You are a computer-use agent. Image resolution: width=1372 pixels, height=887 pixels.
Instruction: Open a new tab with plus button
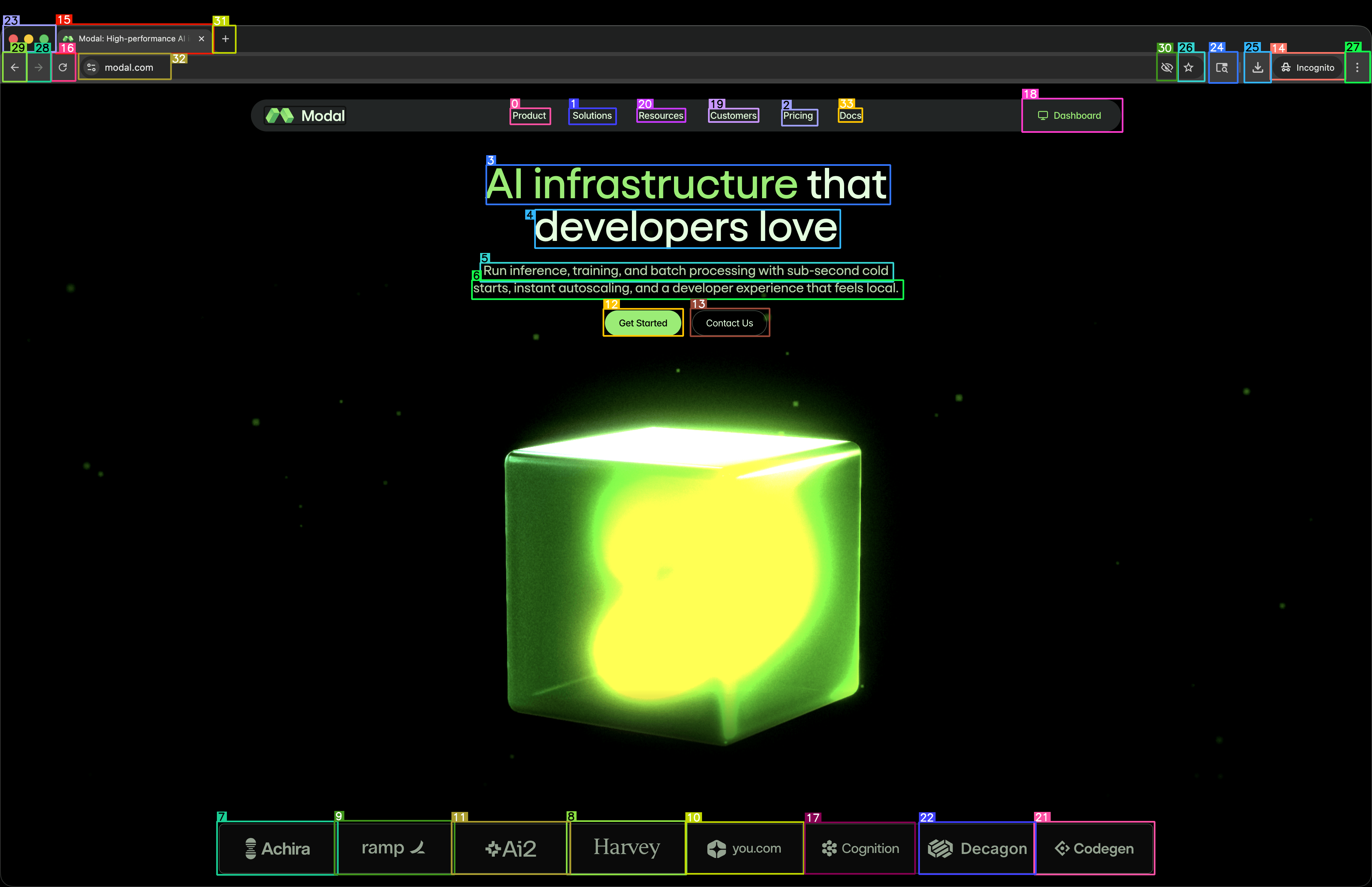click(x=225, y=39)
